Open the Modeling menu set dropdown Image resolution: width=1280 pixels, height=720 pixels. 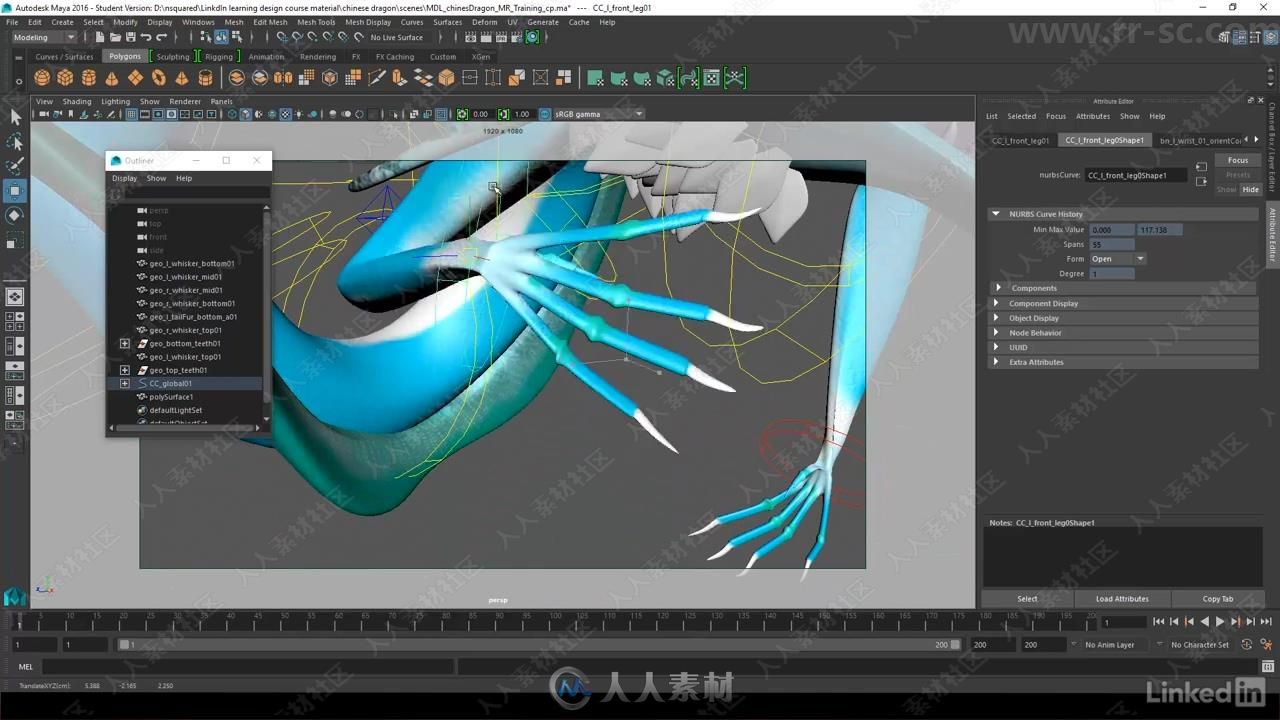tap(43, 37)
